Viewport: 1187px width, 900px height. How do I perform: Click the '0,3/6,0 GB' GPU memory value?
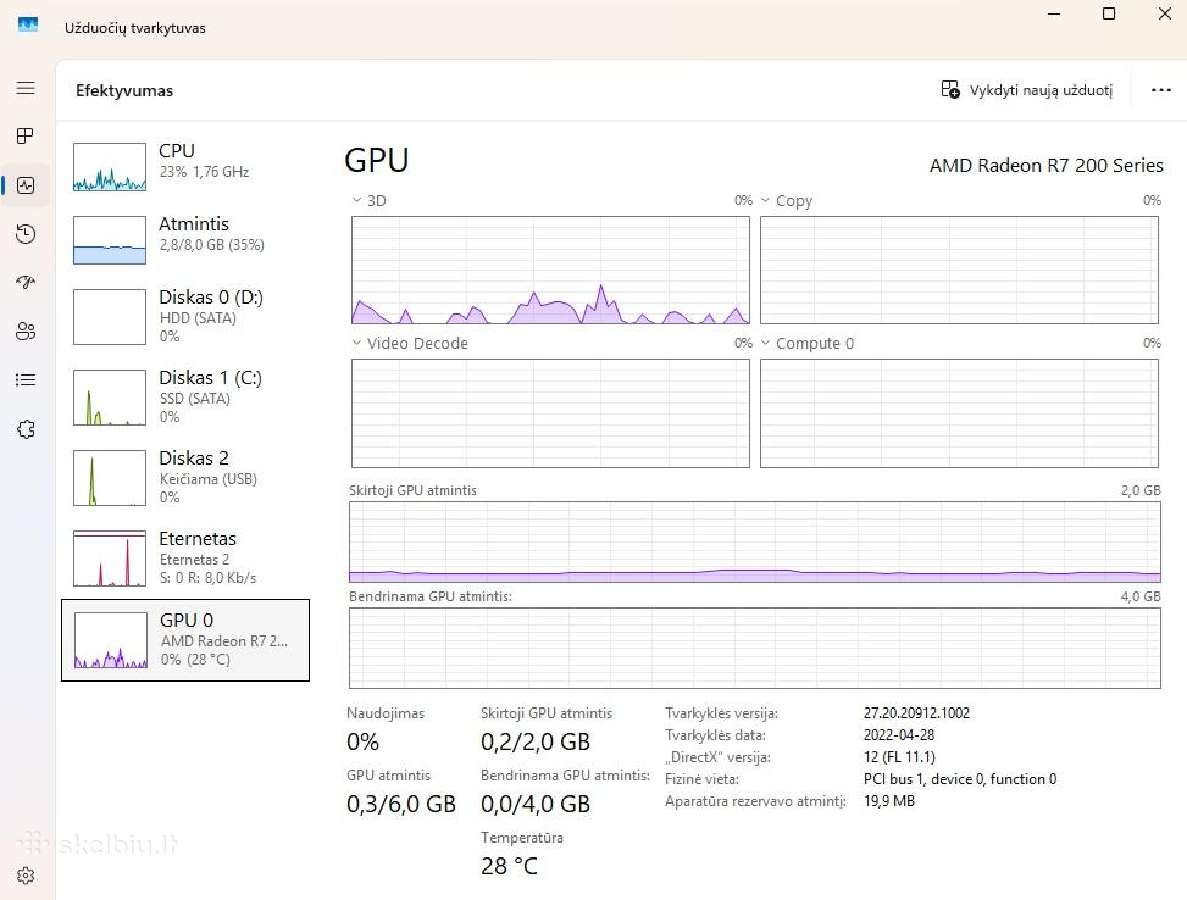(401, 804)
